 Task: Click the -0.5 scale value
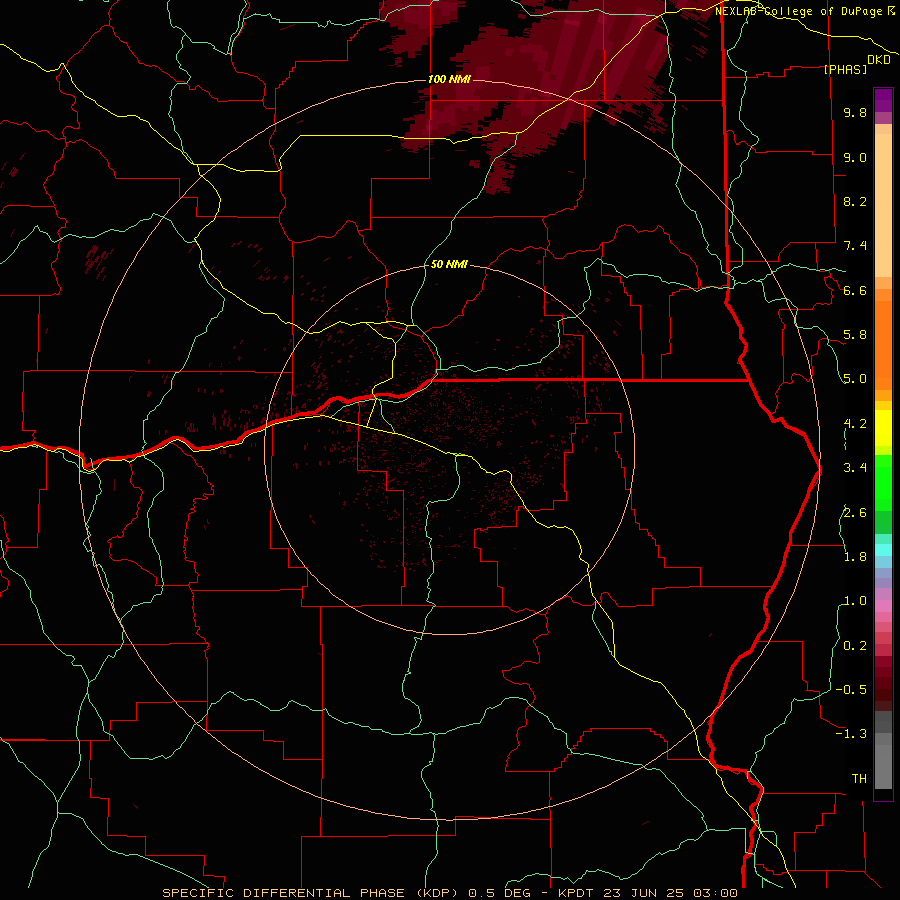pos(851,690)
